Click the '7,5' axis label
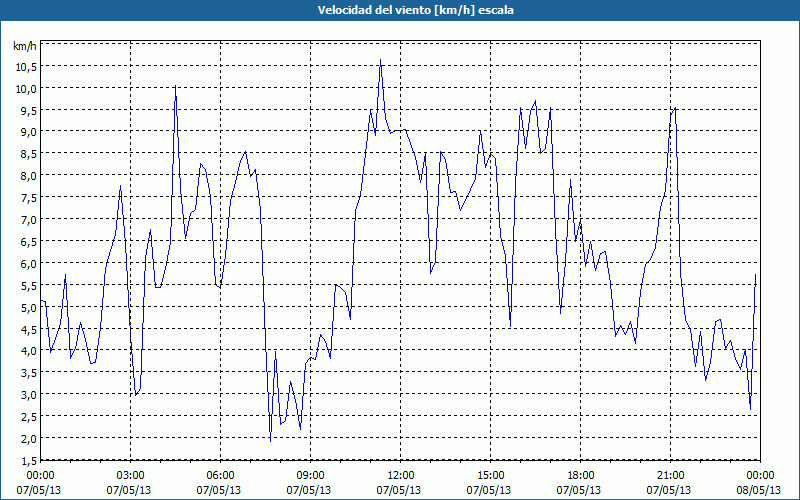The width and height of the screenshot is (800, 500). (29, 198)
